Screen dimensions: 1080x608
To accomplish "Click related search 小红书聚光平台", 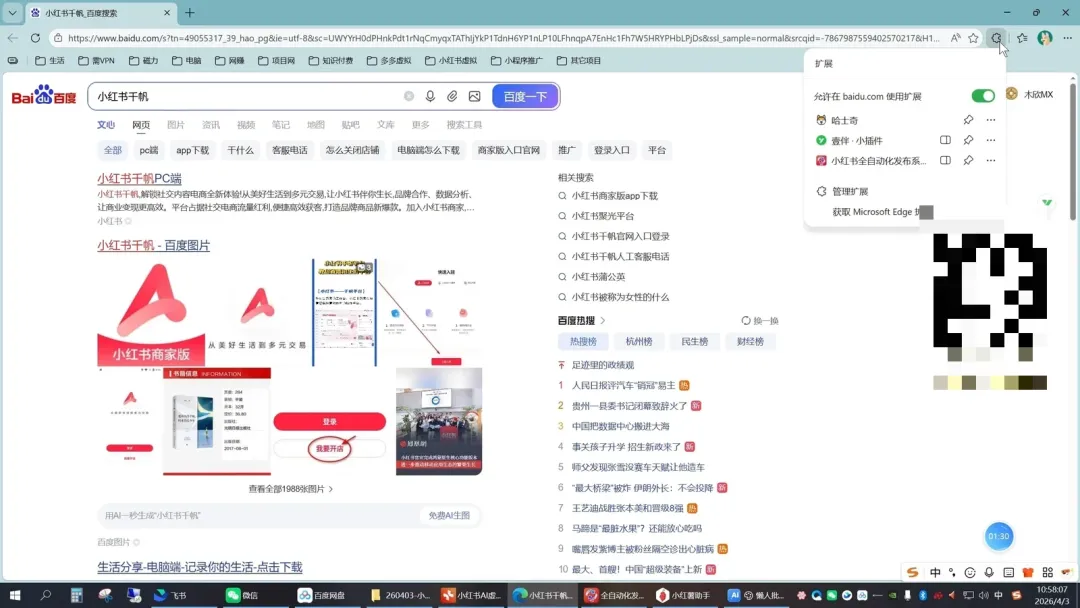I will tap(603, 216).
